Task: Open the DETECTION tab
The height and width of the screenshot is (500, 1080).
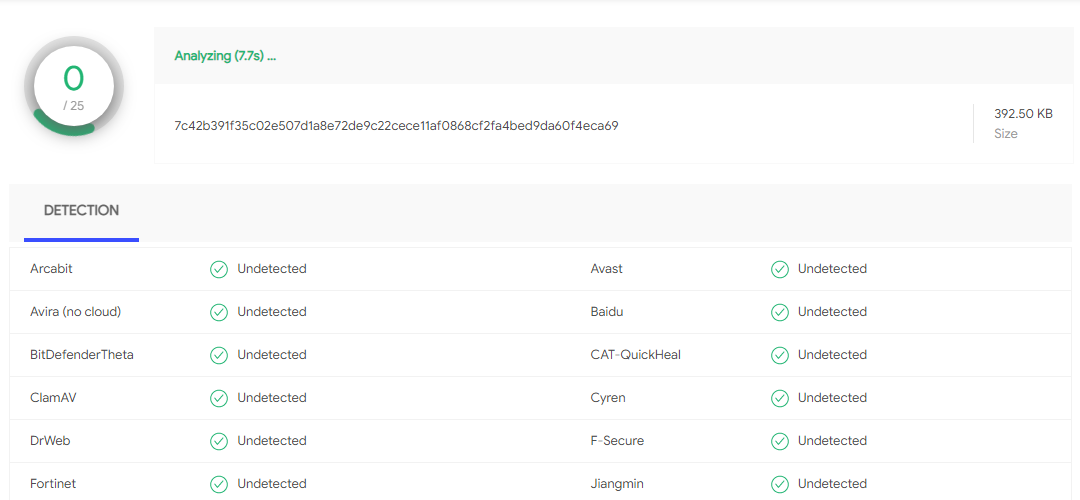Action: (x=81, y=211)
